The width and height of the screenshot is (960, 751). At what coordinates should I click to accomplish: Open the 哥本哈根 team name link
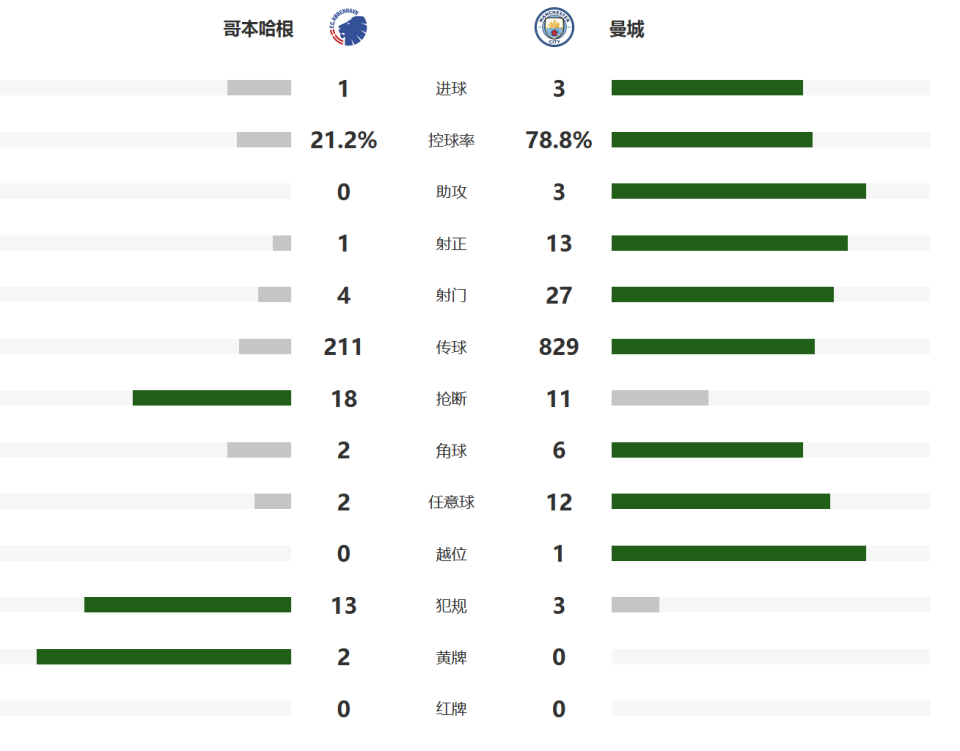click(258, 29)
